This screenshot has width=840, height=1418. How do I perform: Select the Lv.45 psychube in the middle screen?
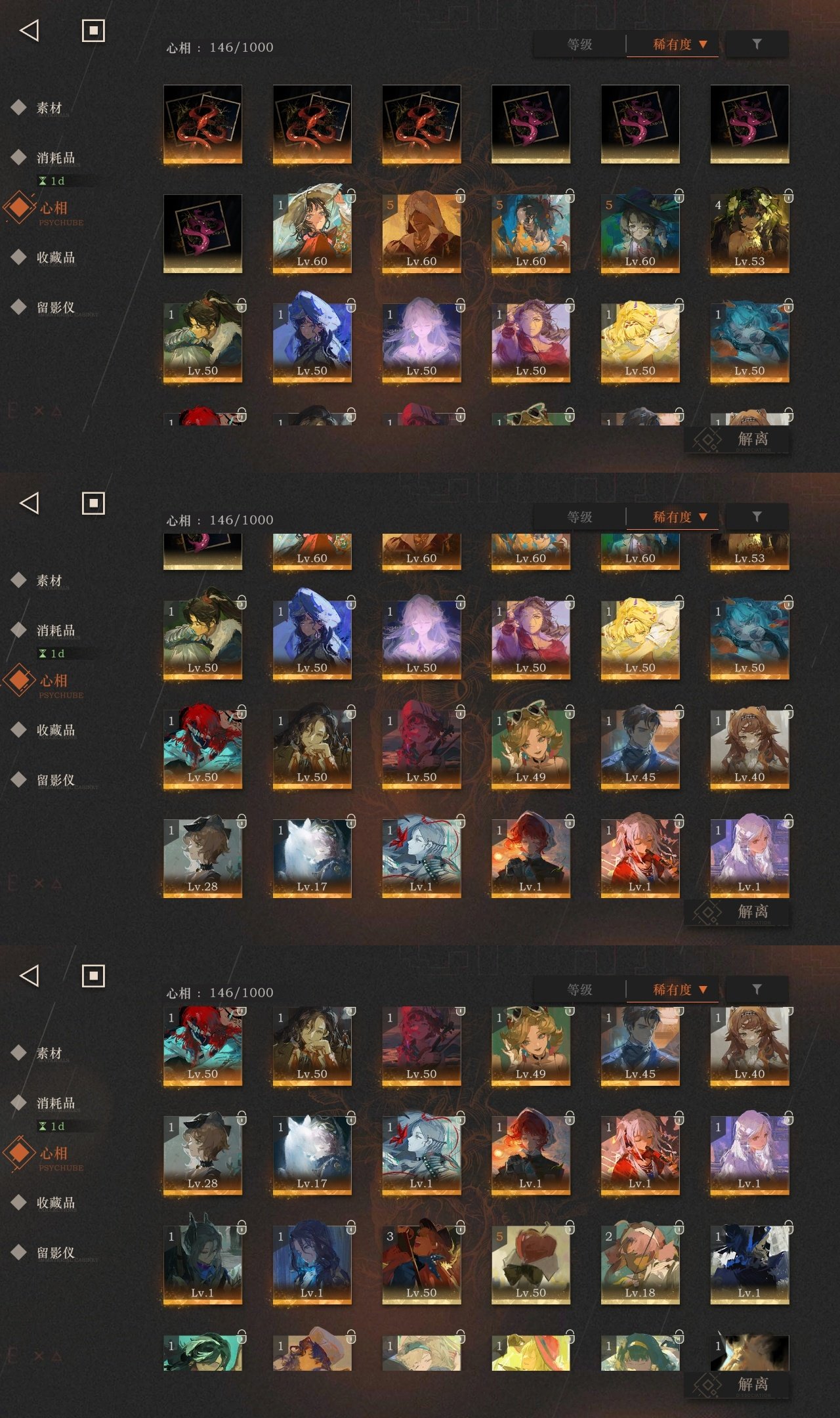click(640, 748)
